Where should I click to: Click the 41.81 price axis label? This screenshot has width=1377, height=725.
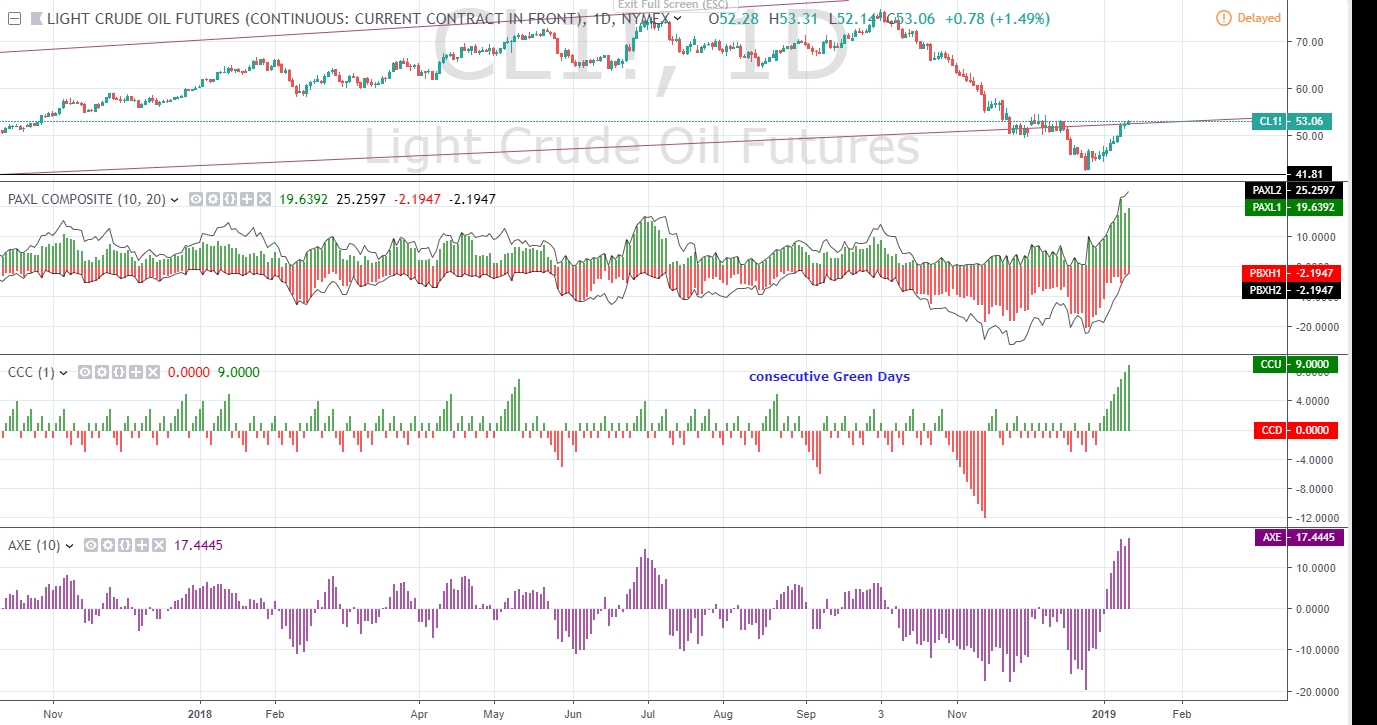coord(1310,174)
